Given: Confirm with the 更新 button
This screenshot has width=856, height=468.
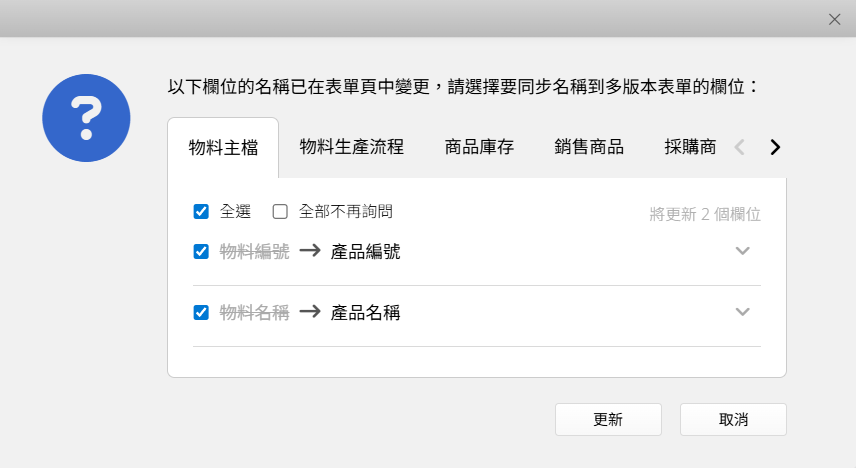Looking at the screenshot, I should 608,419.
